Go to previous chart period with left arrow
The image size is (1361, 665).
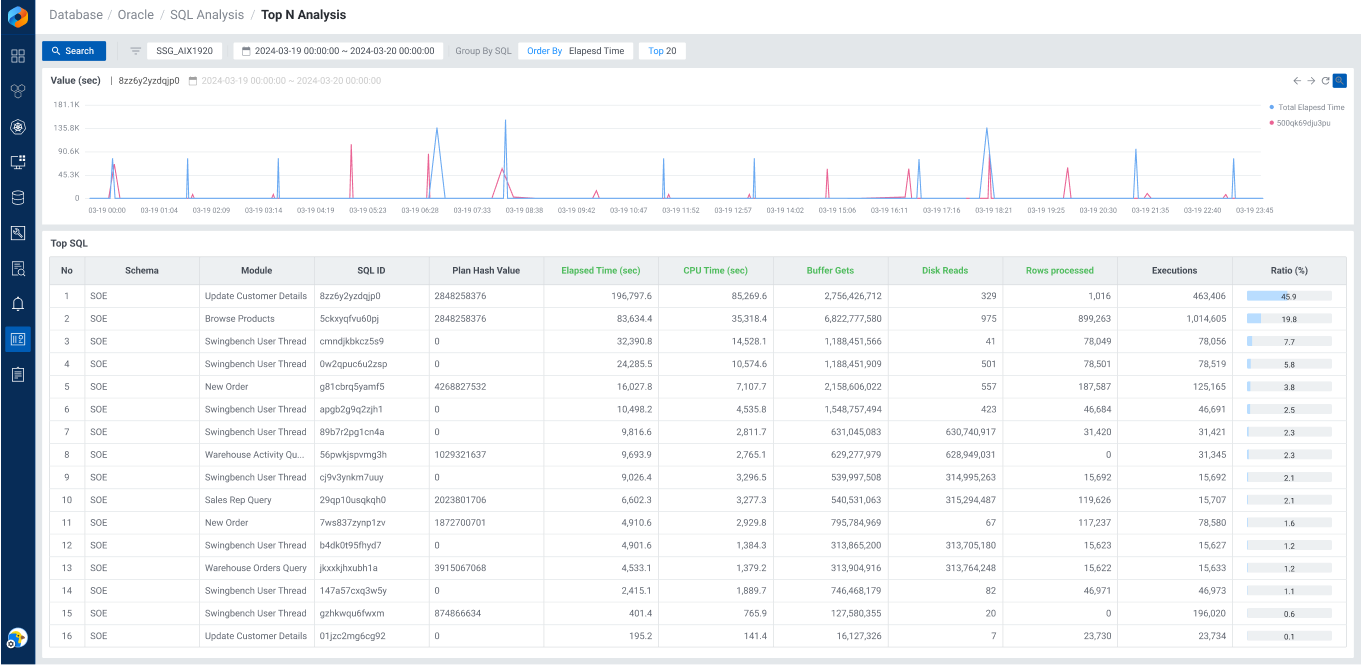[x=1297, y=81]
